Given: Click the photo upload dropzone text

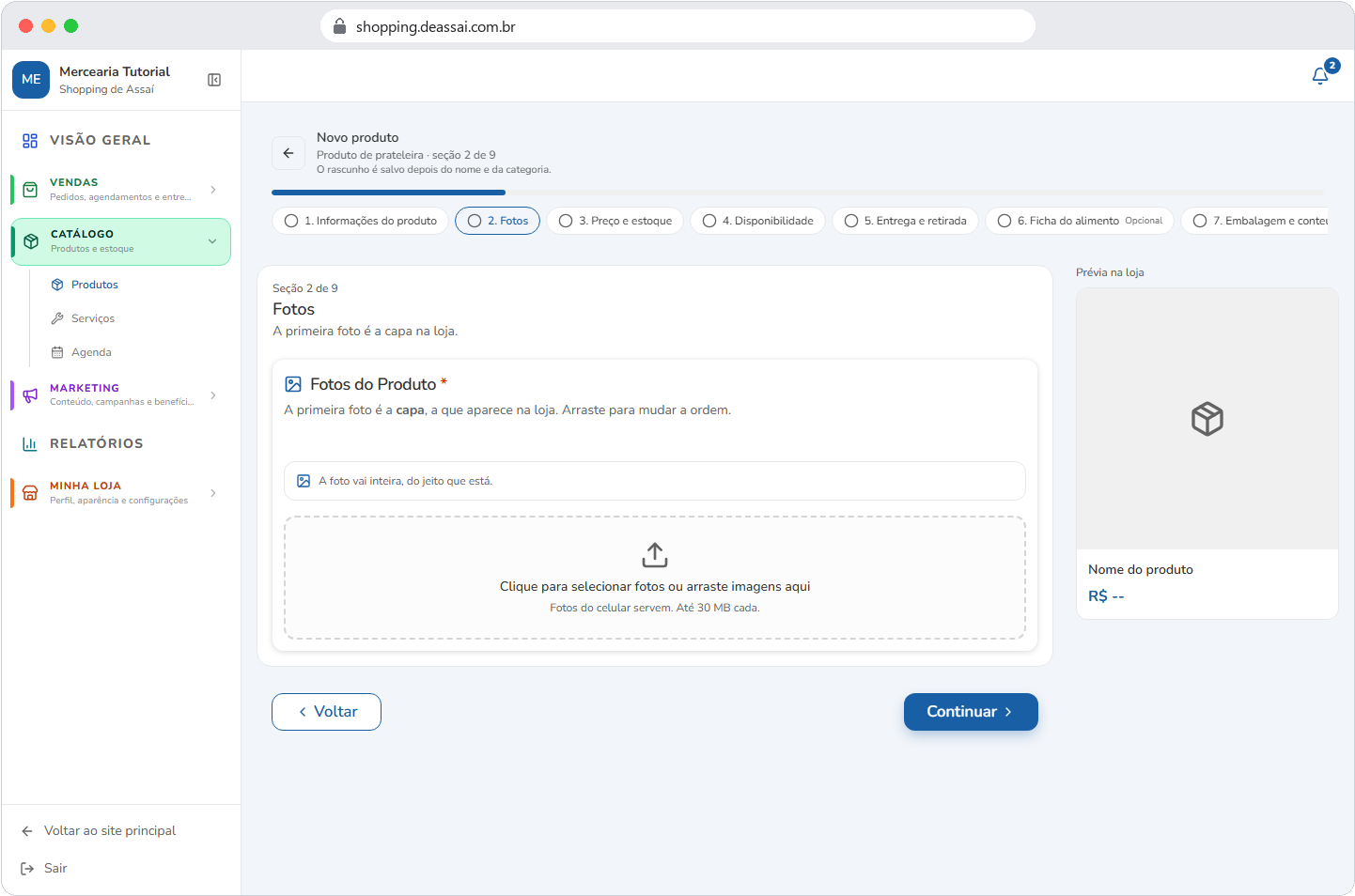Looking at the screenshot, I should (655, 587).
